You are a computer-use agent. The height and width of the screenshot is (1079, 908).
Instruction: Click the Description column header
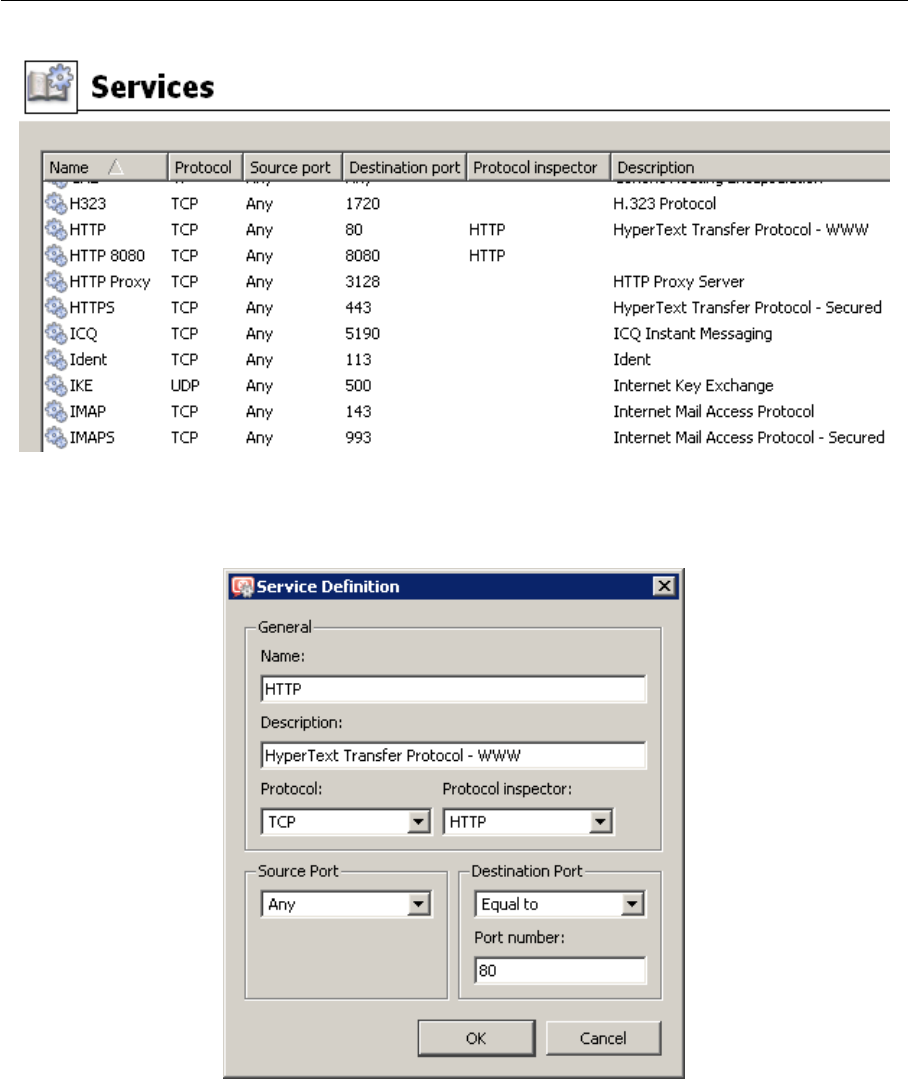[750, 167]
